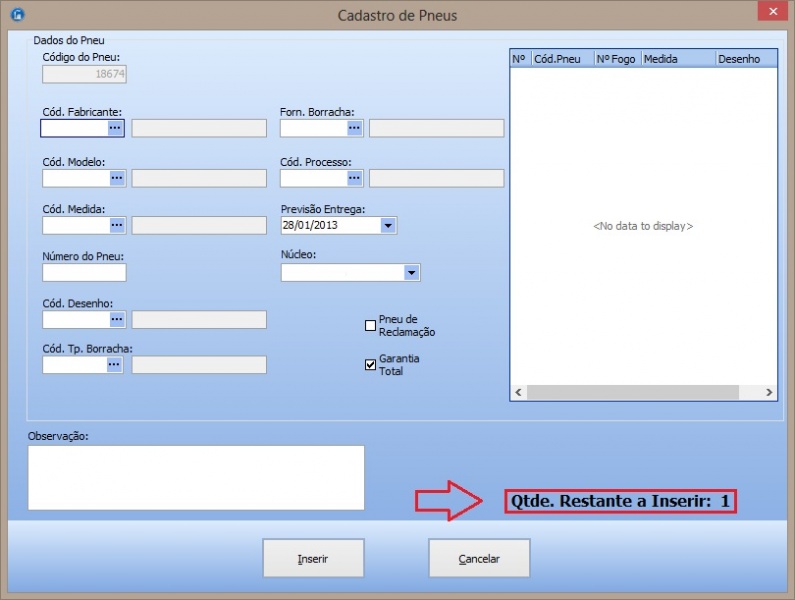Open the Núcleo dropdown list
Screen dimensions: 795x600
[411, 273]
